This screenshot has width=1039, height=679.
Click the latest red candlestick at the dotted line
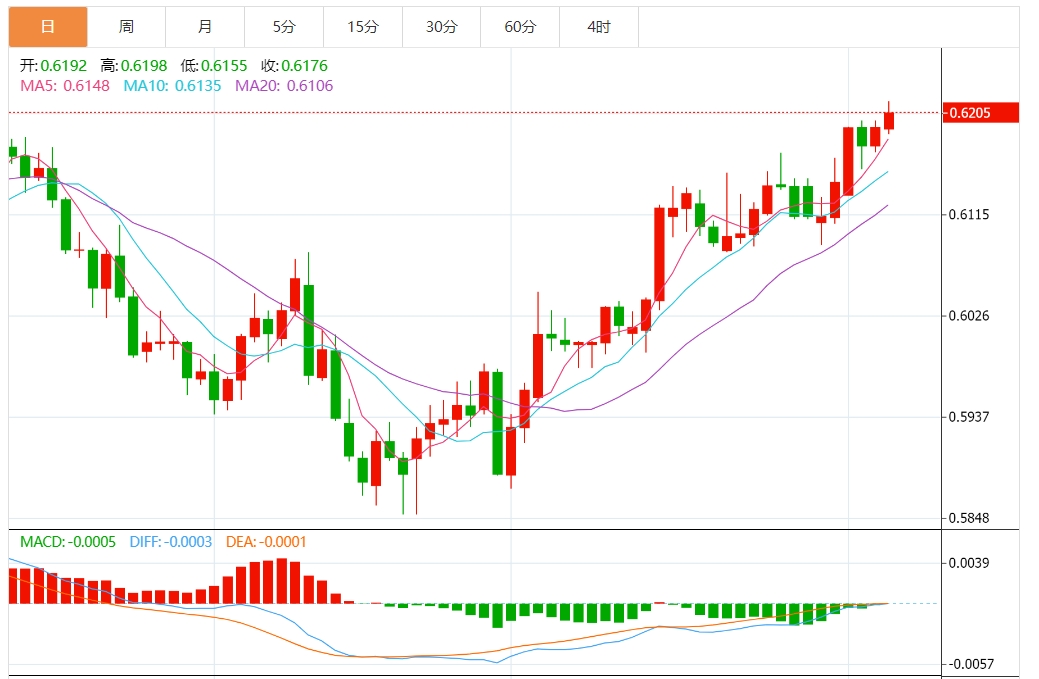(x=889, y=121)
